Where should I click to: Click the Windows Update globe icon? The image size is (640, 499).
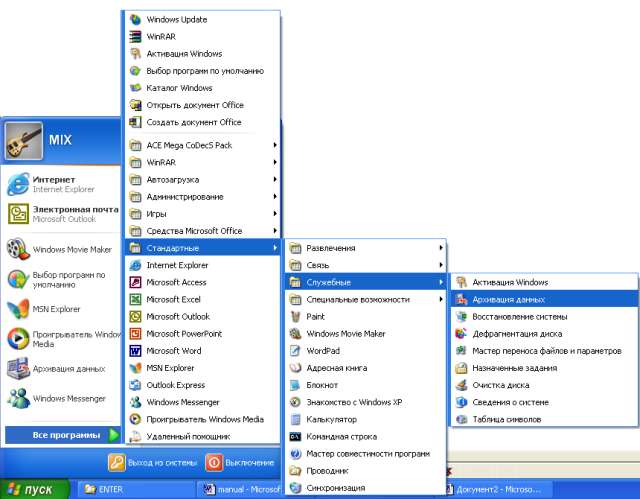click(135, 20)
